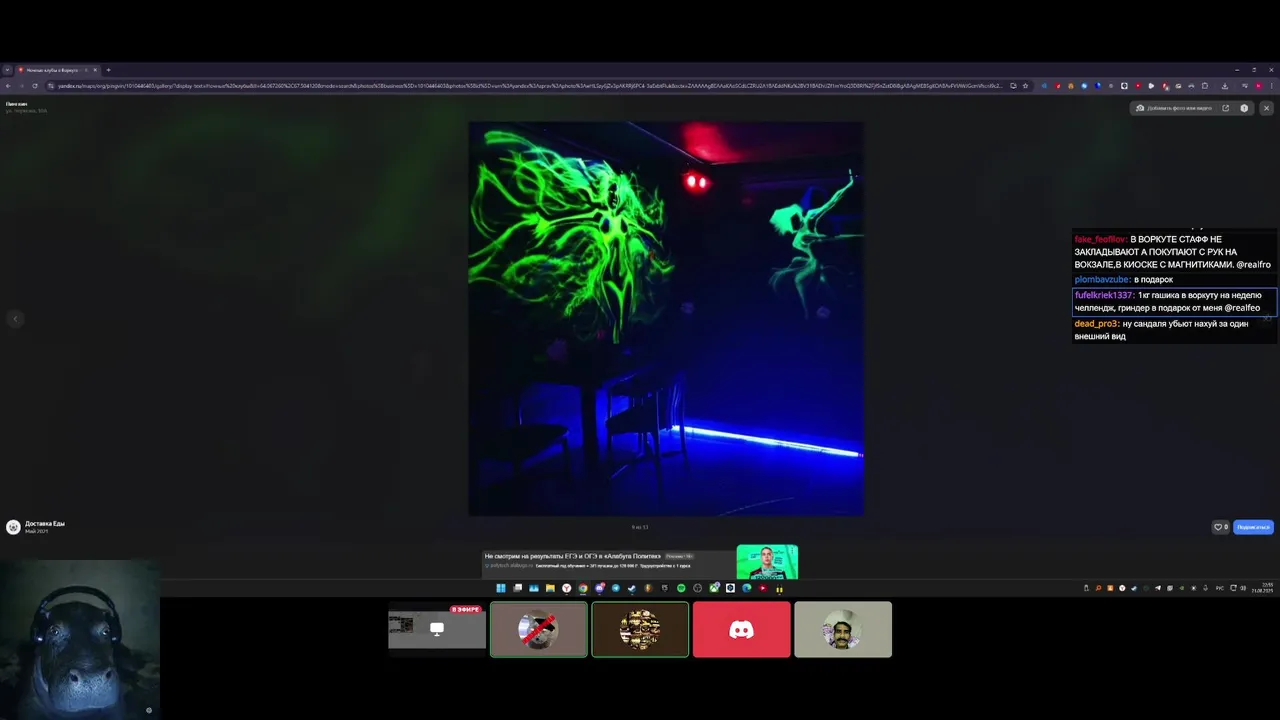Viewport: 1280px width, 720px height.
Task: Go back in the browser
Action: coord(8,86)
